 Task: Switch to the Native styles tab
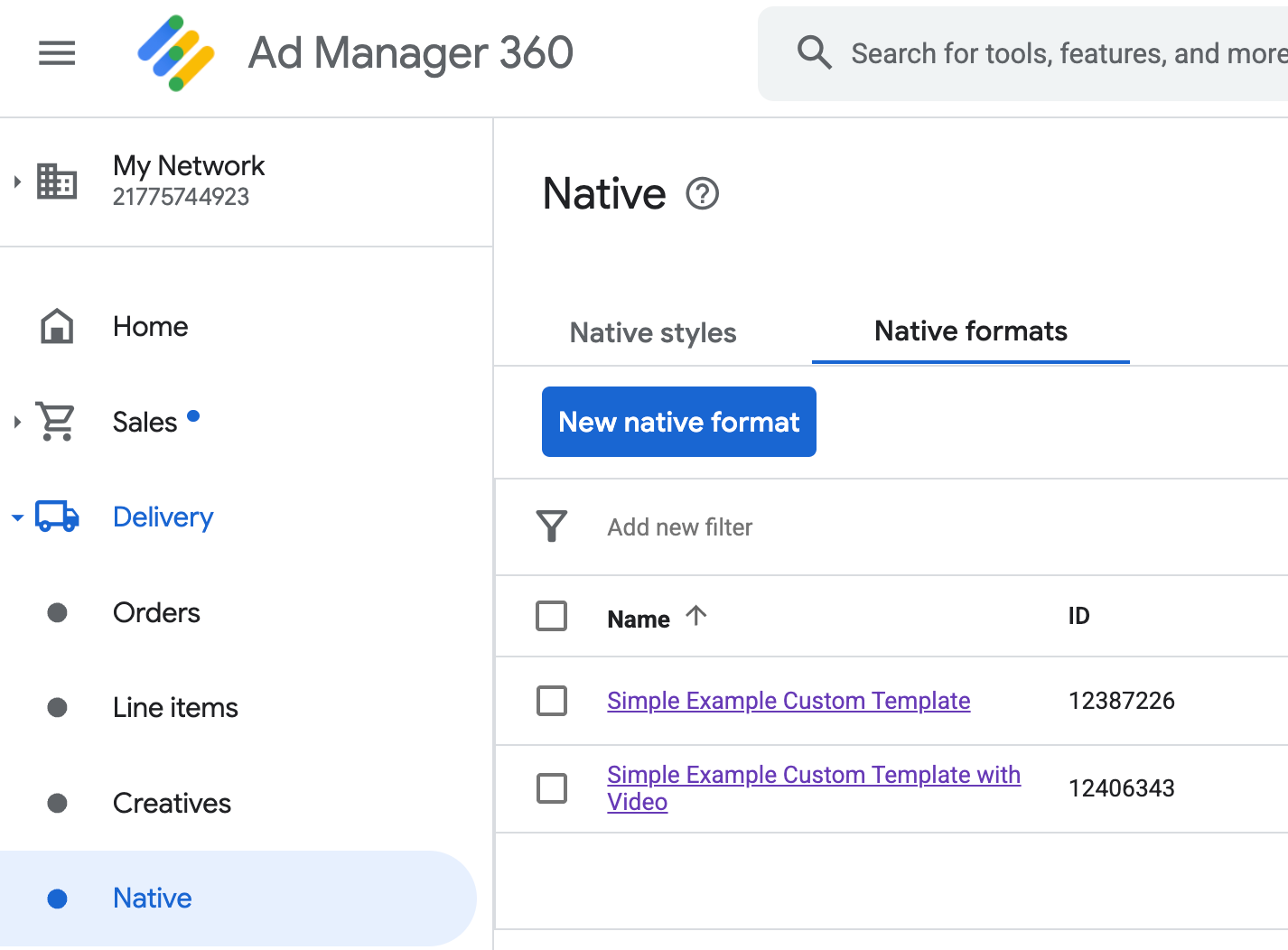tap(653, 332)
